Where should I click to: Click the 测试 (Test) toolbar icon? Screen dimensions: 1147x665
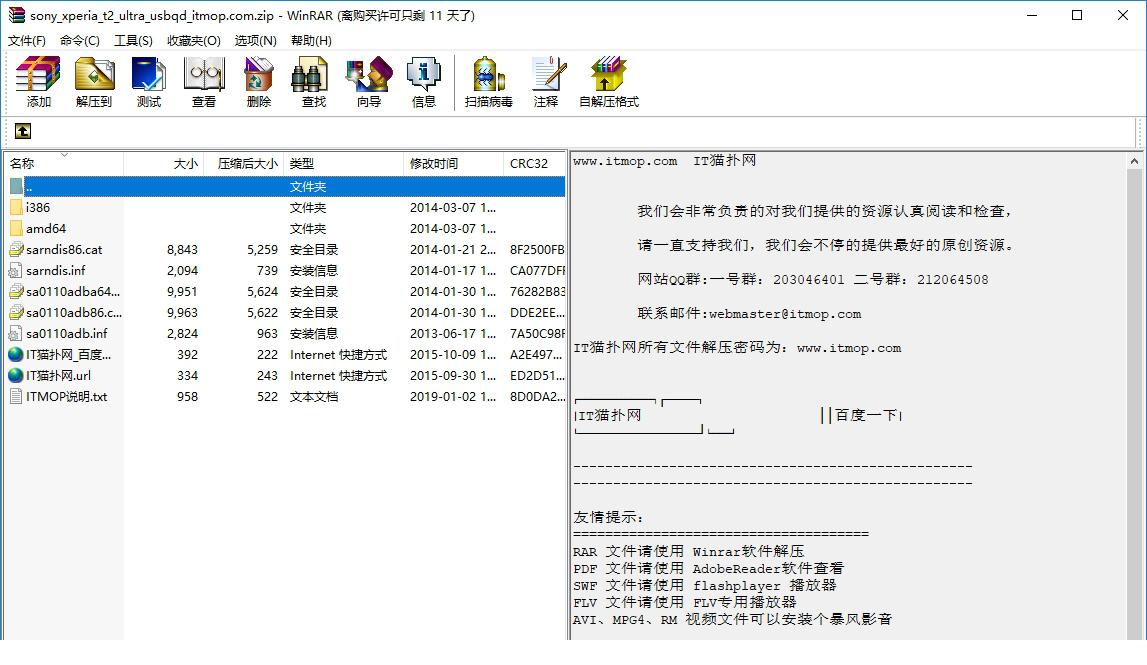pyautogui.click(x=148, y=74)
